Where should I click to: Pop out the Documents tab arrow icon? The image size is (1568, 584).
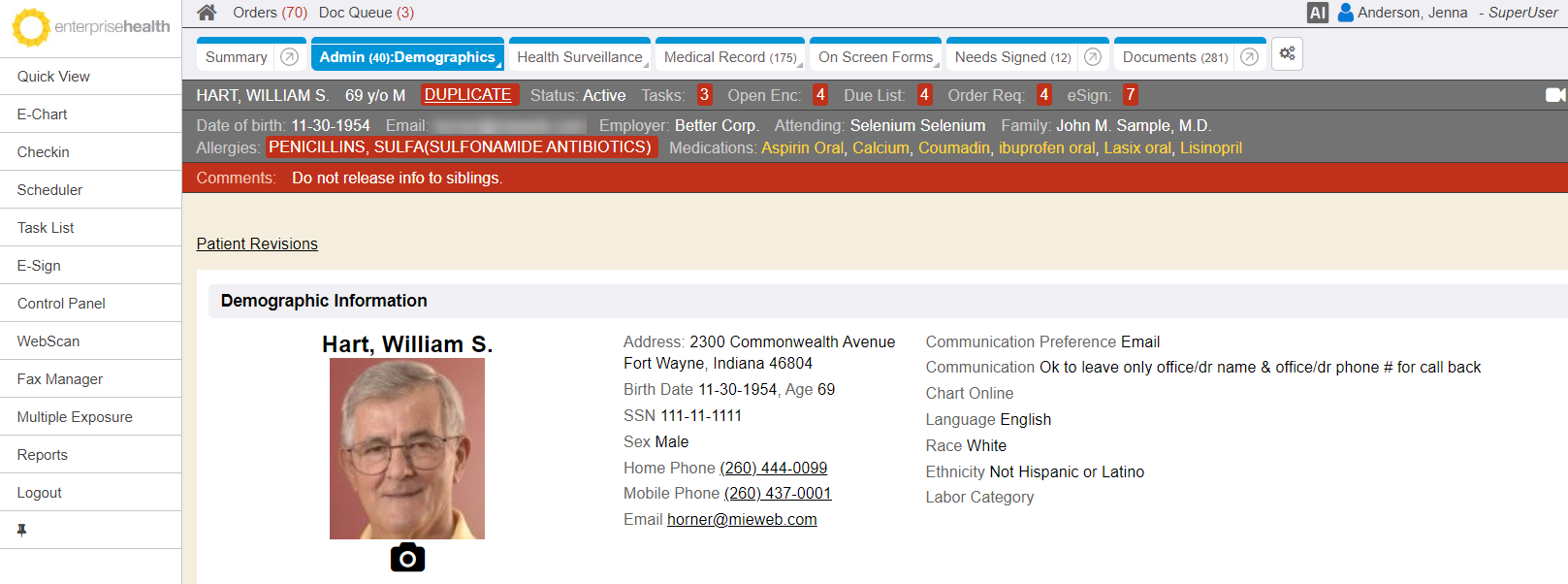tap(1250, 57)
